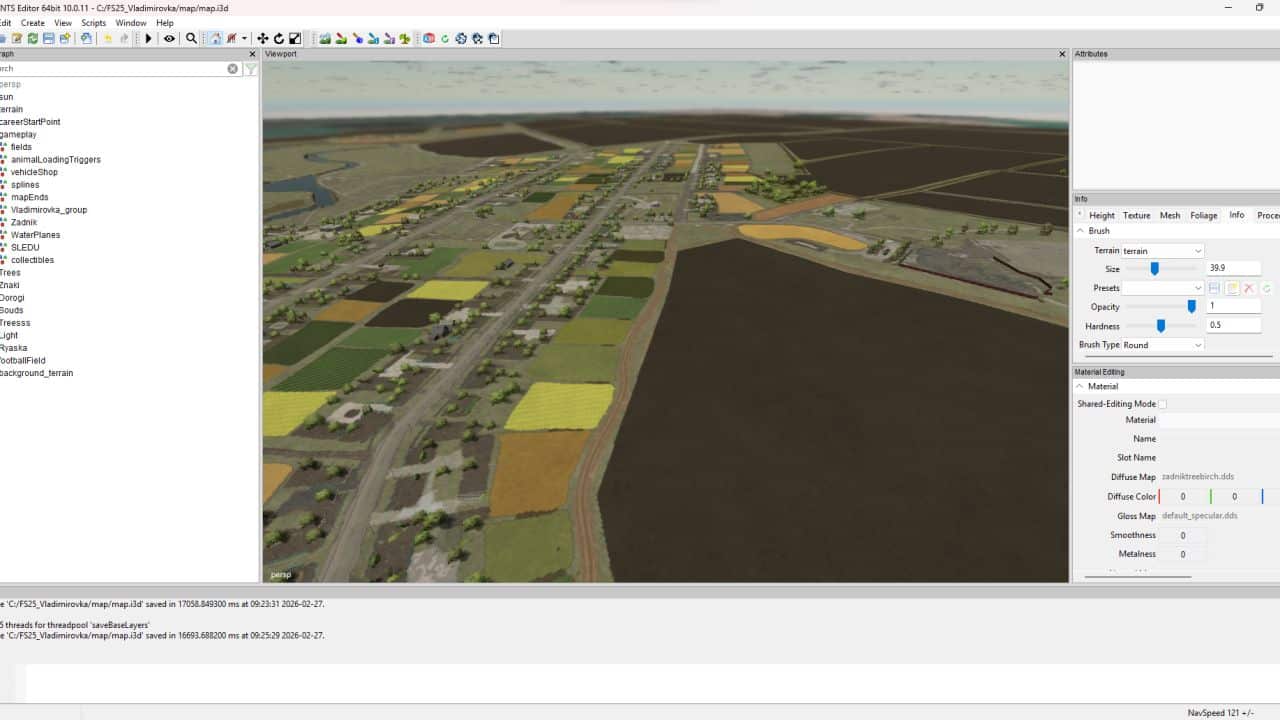Click the filter funnel icon in Scenegraph
The width and height of the screenshot is (1280, 720).
[x=251, y=69]
